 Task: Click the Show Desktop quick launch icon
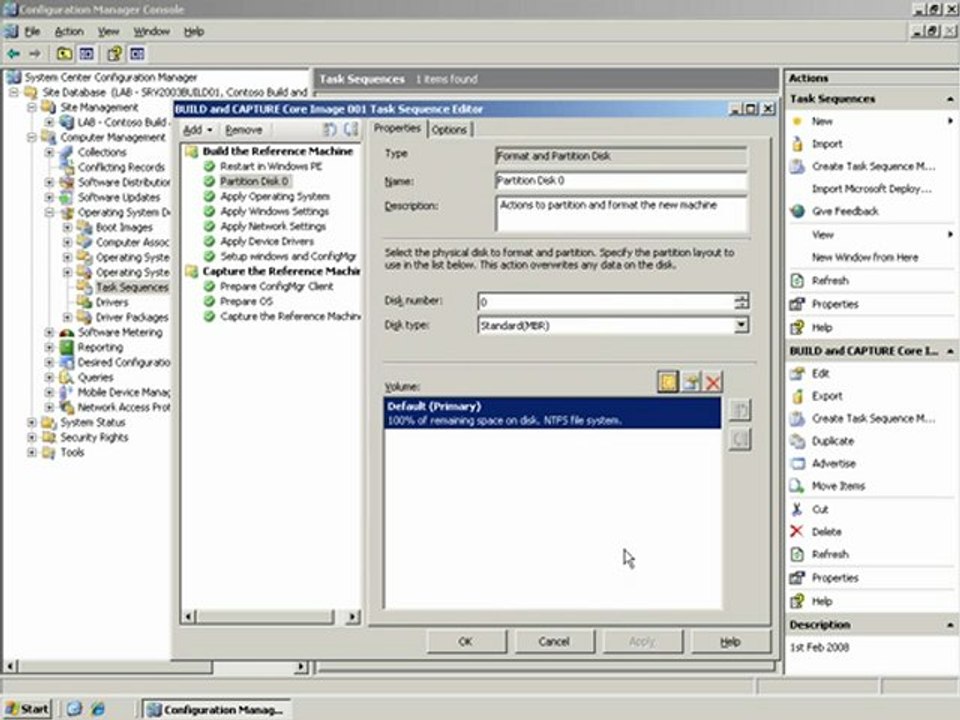(74, 709)
